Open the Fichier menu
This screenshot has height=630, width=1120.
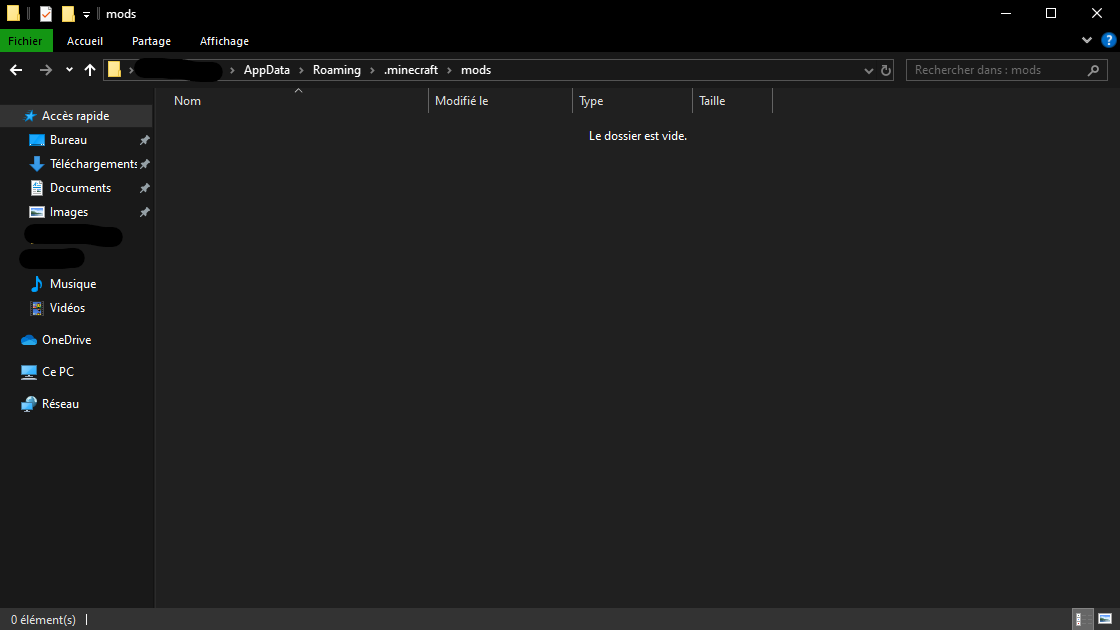[26, 41]
